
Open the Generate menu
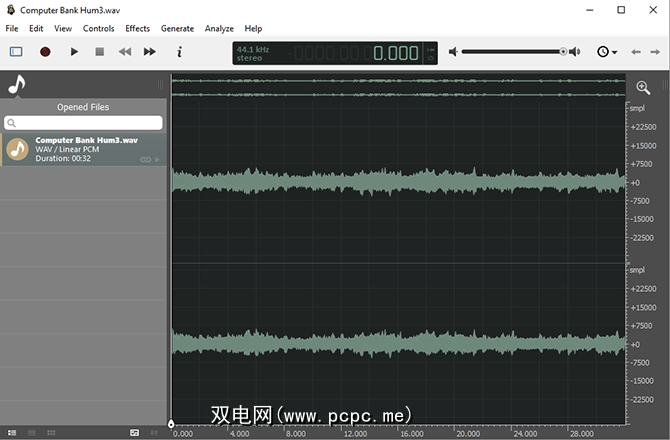[x=177, y=29]
